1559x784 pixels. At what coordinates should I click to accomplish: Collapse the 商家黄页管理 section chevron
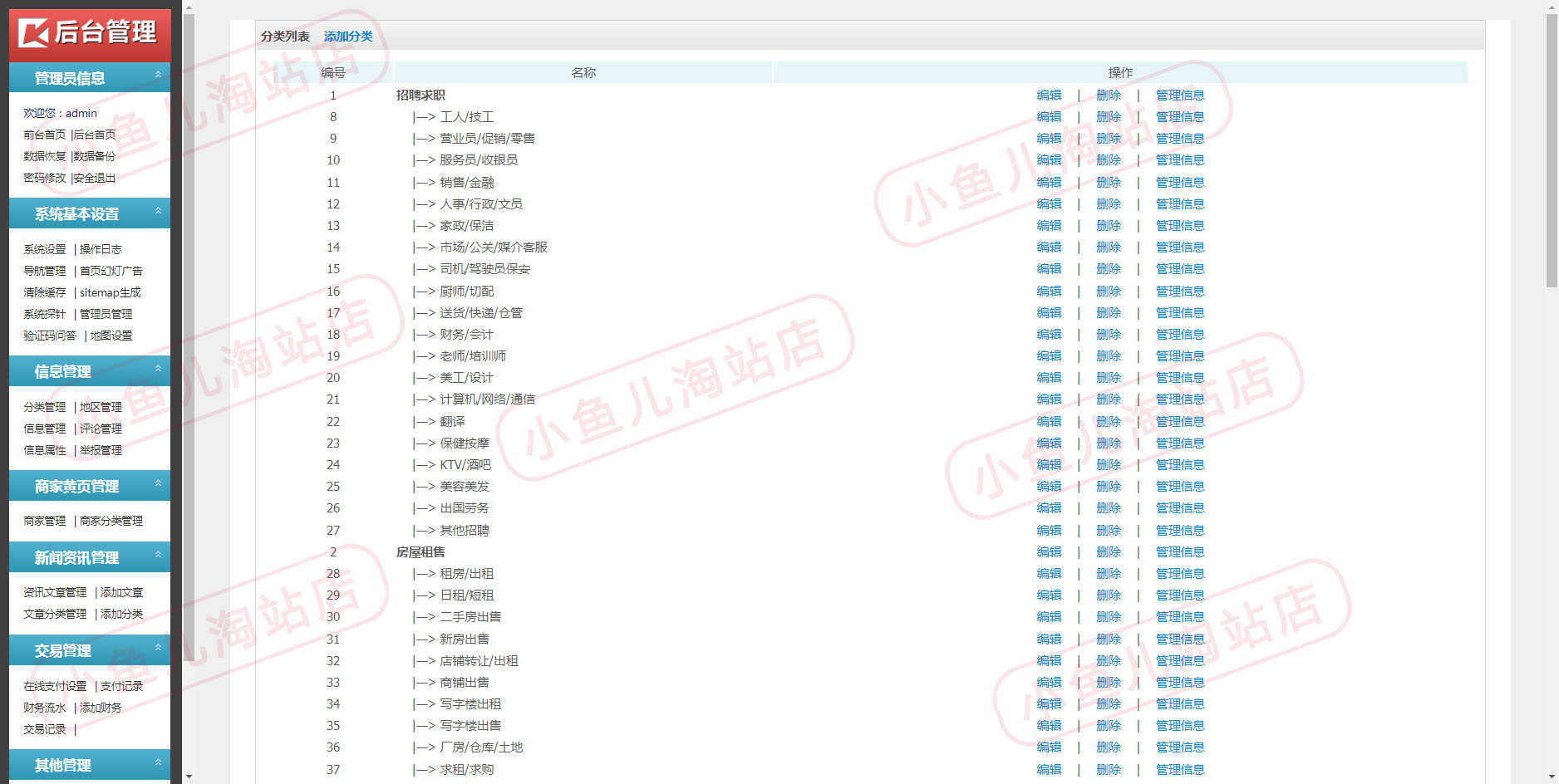click(x=158, y=484)
